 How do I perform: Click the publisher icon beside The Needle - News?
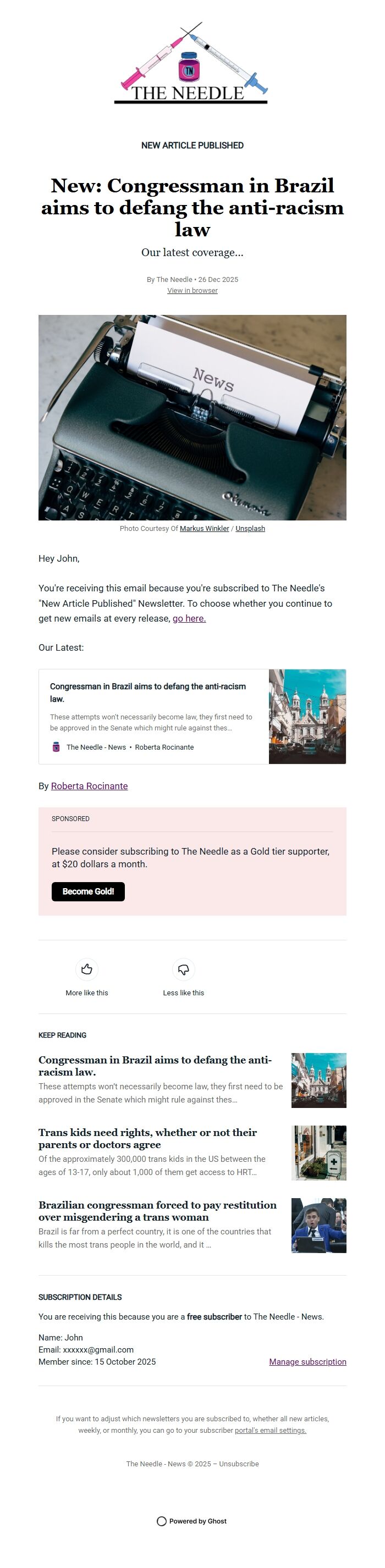tap(56, 747)
